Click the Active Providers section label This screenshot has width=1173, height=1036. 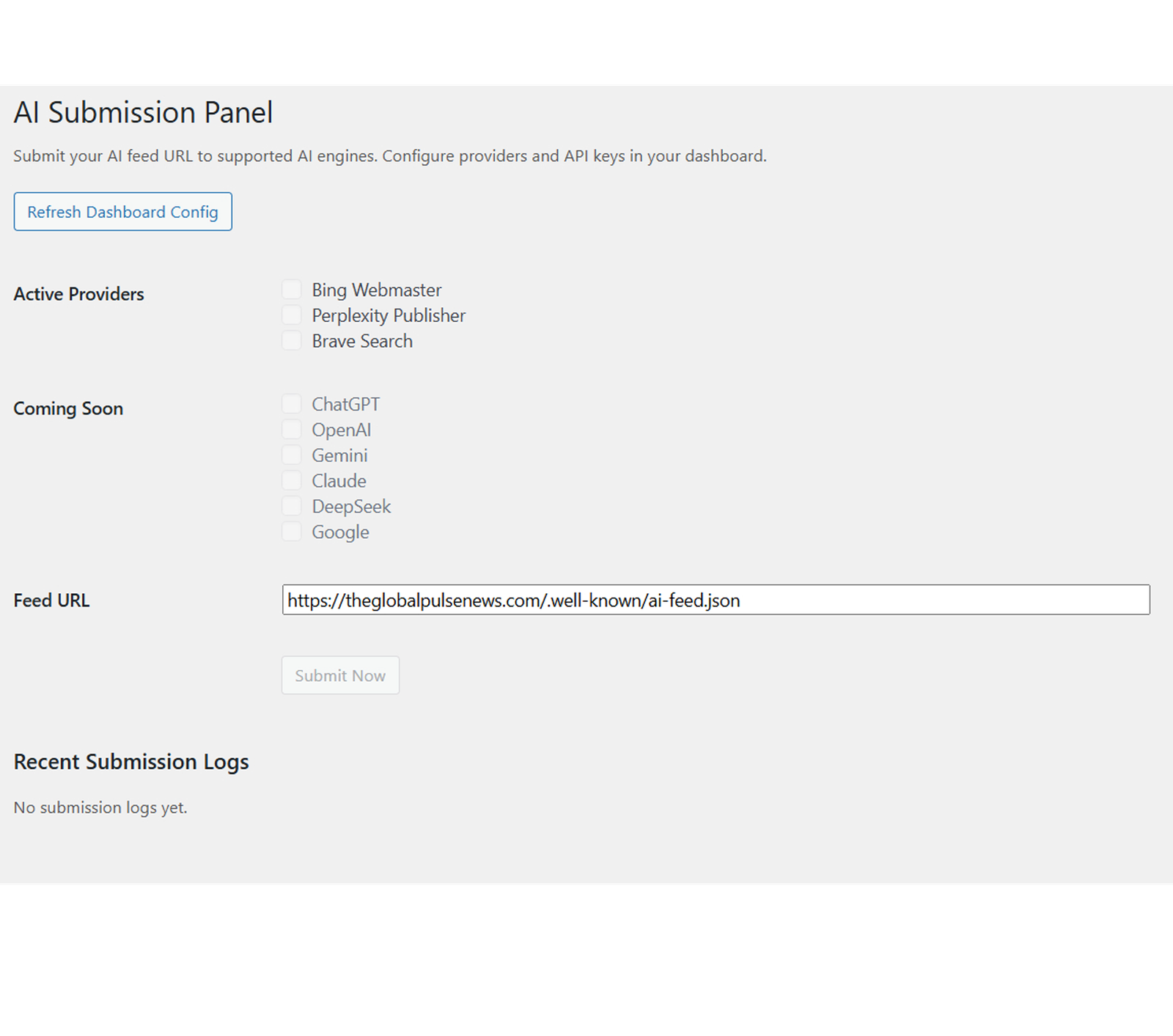tap(78, 294)
